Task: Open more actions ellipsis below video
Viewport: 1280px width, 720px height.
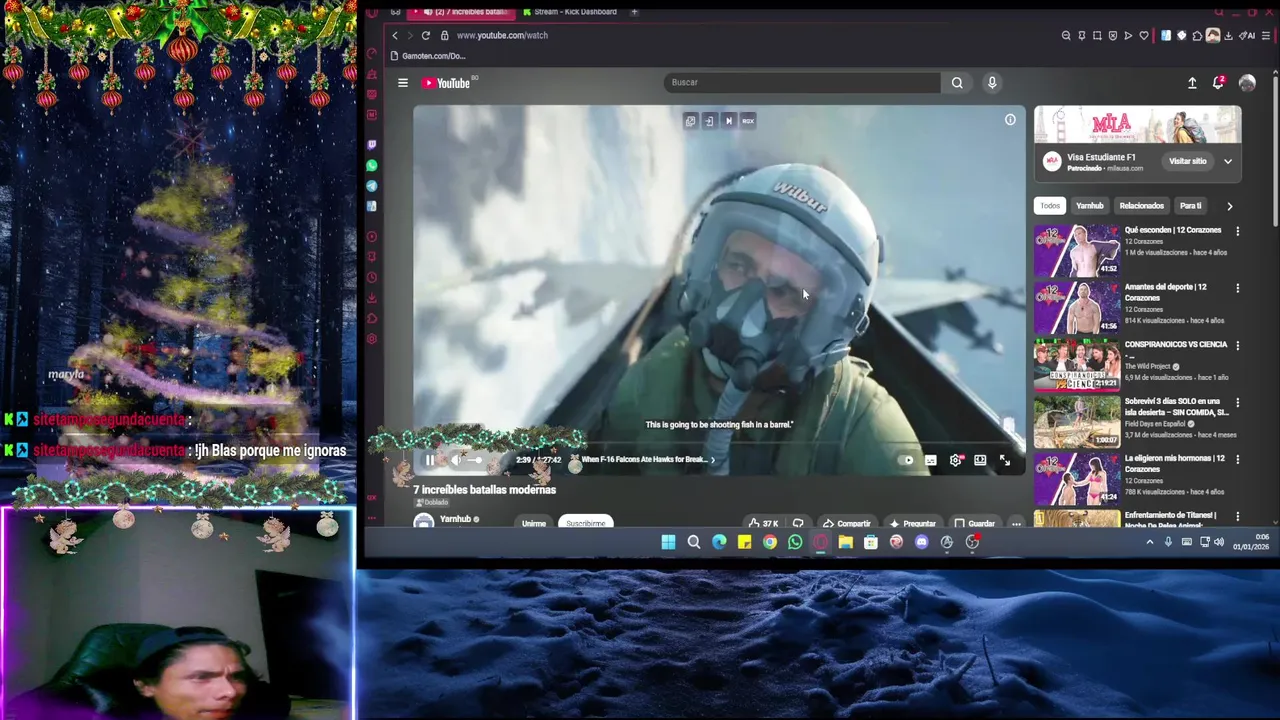Action: [1016, 523]
